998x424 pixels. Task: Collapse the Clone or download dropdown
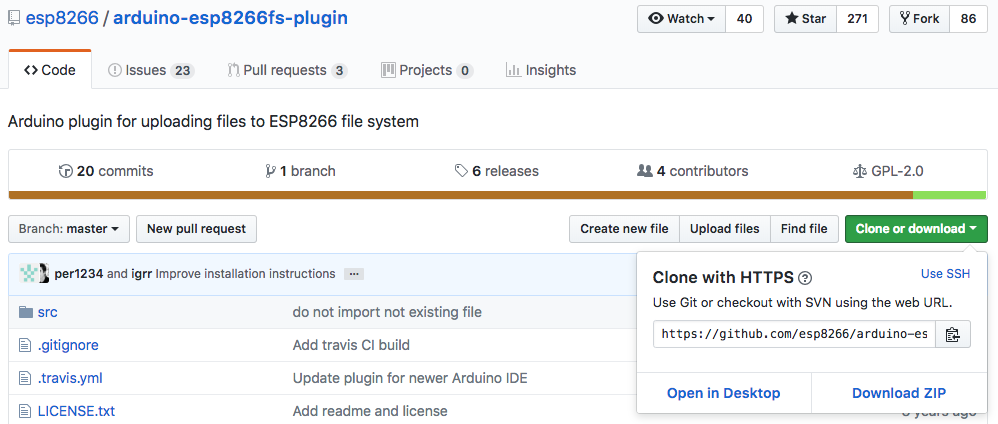pyautogui.click(x=916, y=229)
